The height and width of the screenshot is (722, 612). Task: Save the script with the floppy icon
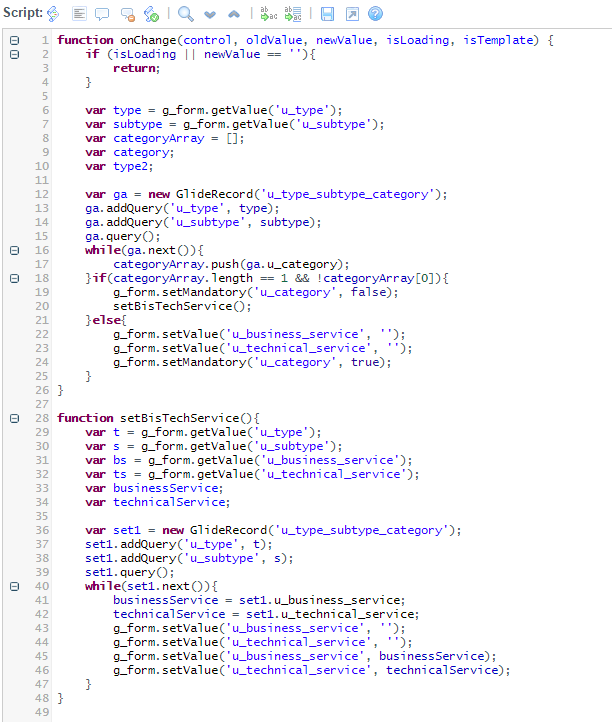(327, 14)
